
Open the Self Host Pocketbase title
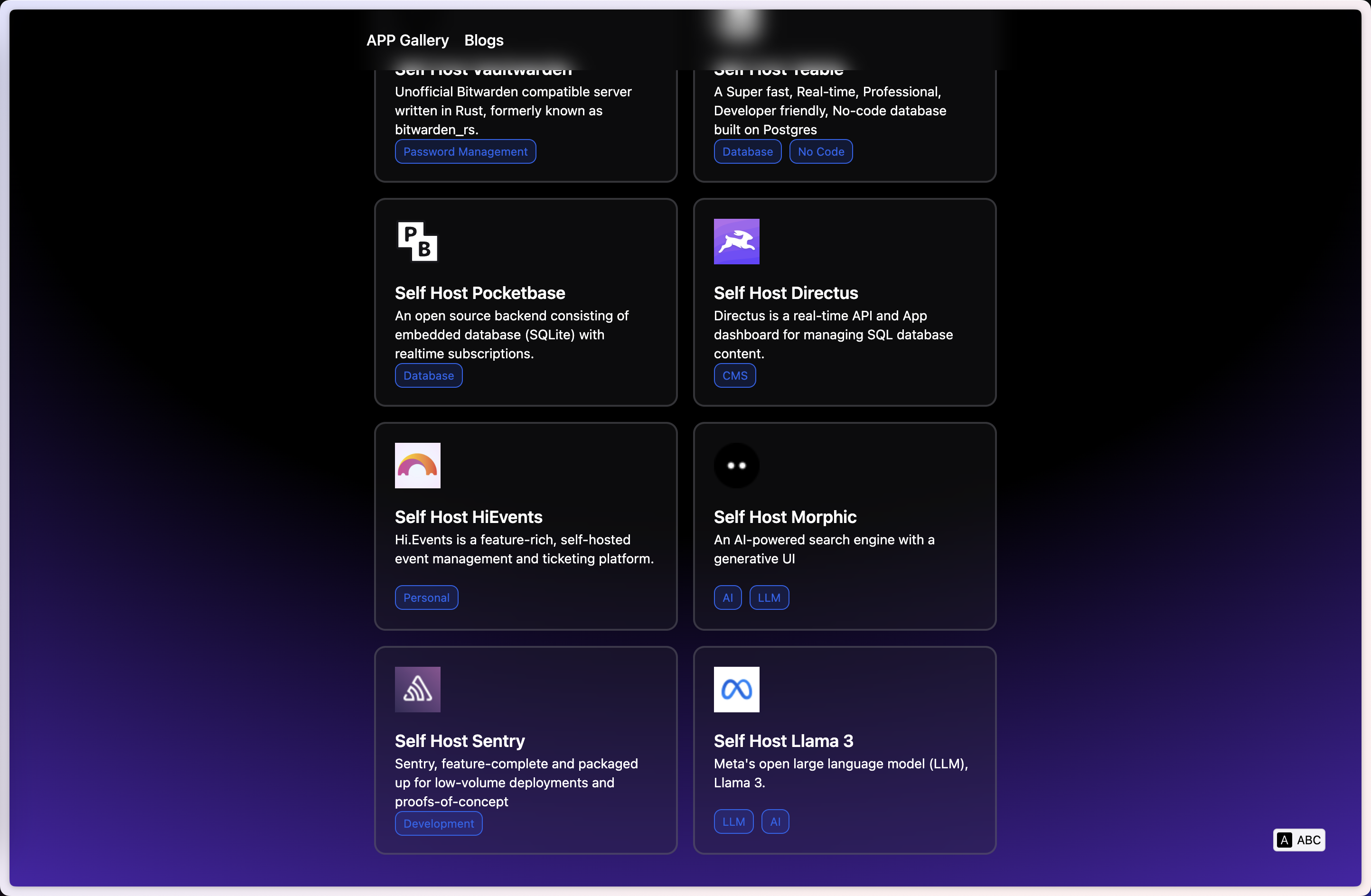click(480, 292)
